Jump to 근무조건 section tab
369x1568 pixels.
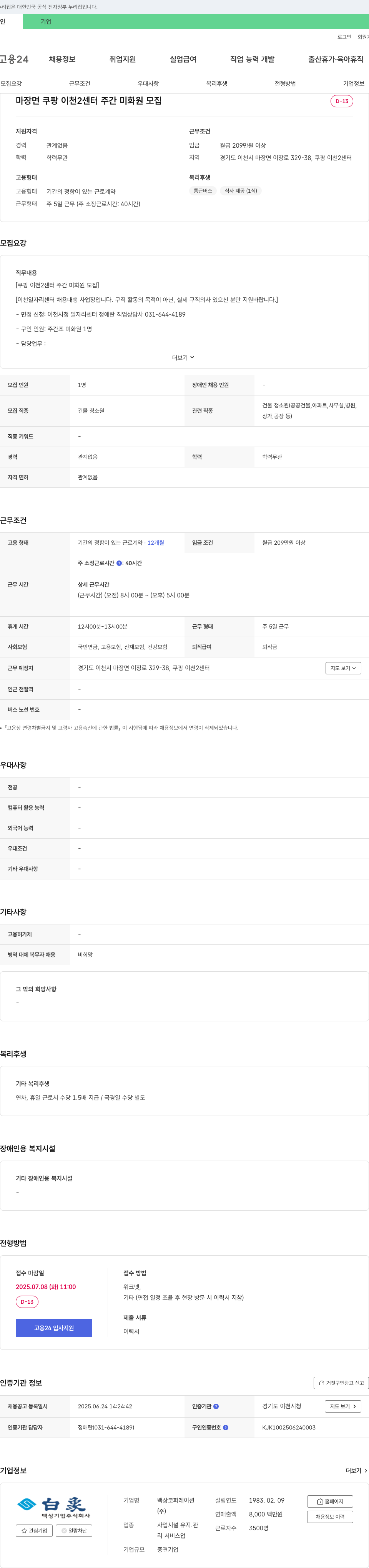80,83
